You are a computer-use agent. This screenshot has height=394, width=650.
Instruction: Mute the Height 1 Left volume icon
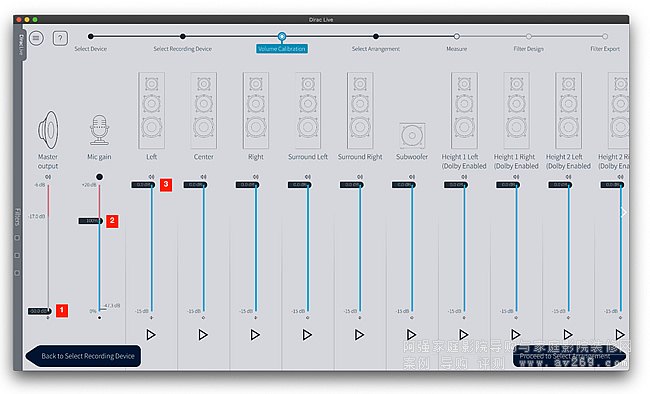464,177
